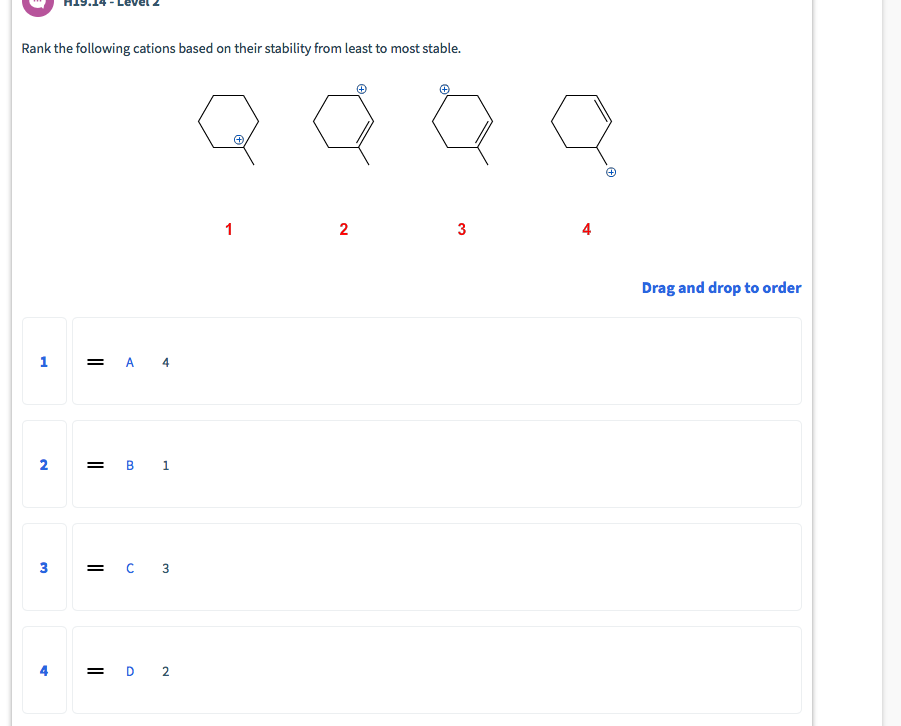Click the drag handle in row A
This screenshot has height=726, width=901.
point(96,361)
